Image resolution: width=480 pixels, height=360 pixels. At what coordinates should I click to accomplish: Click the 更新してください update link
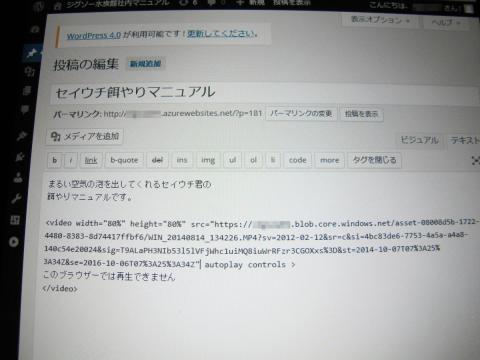tap(221, 34)
